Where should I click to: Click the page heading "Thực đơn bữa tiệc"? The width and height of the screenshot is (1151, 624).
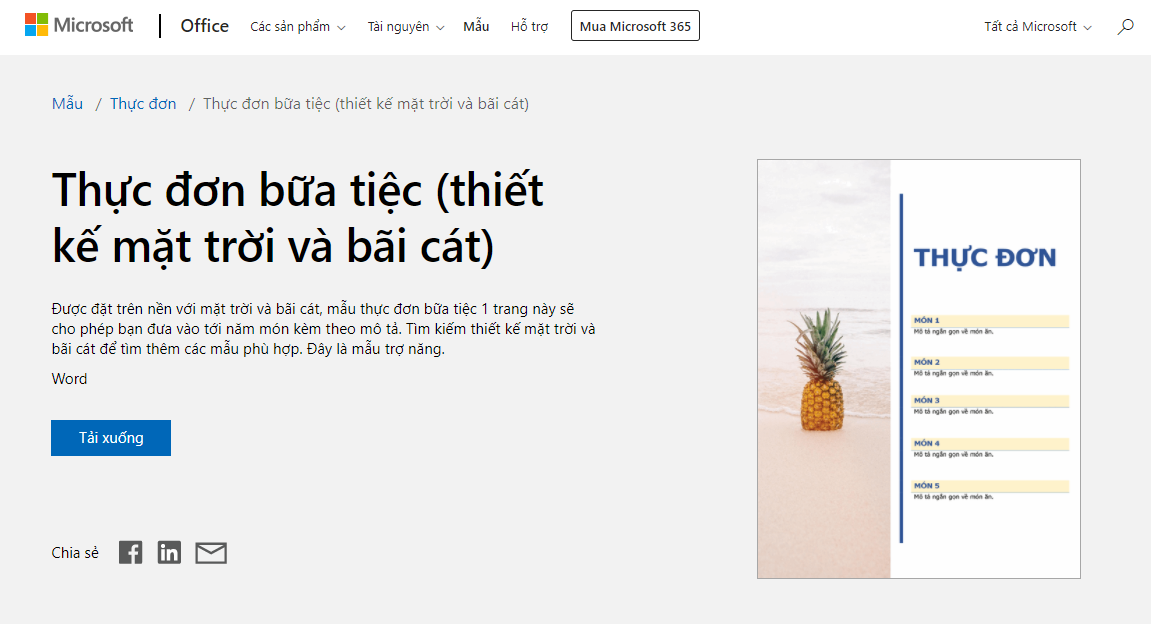click(298, 218)
